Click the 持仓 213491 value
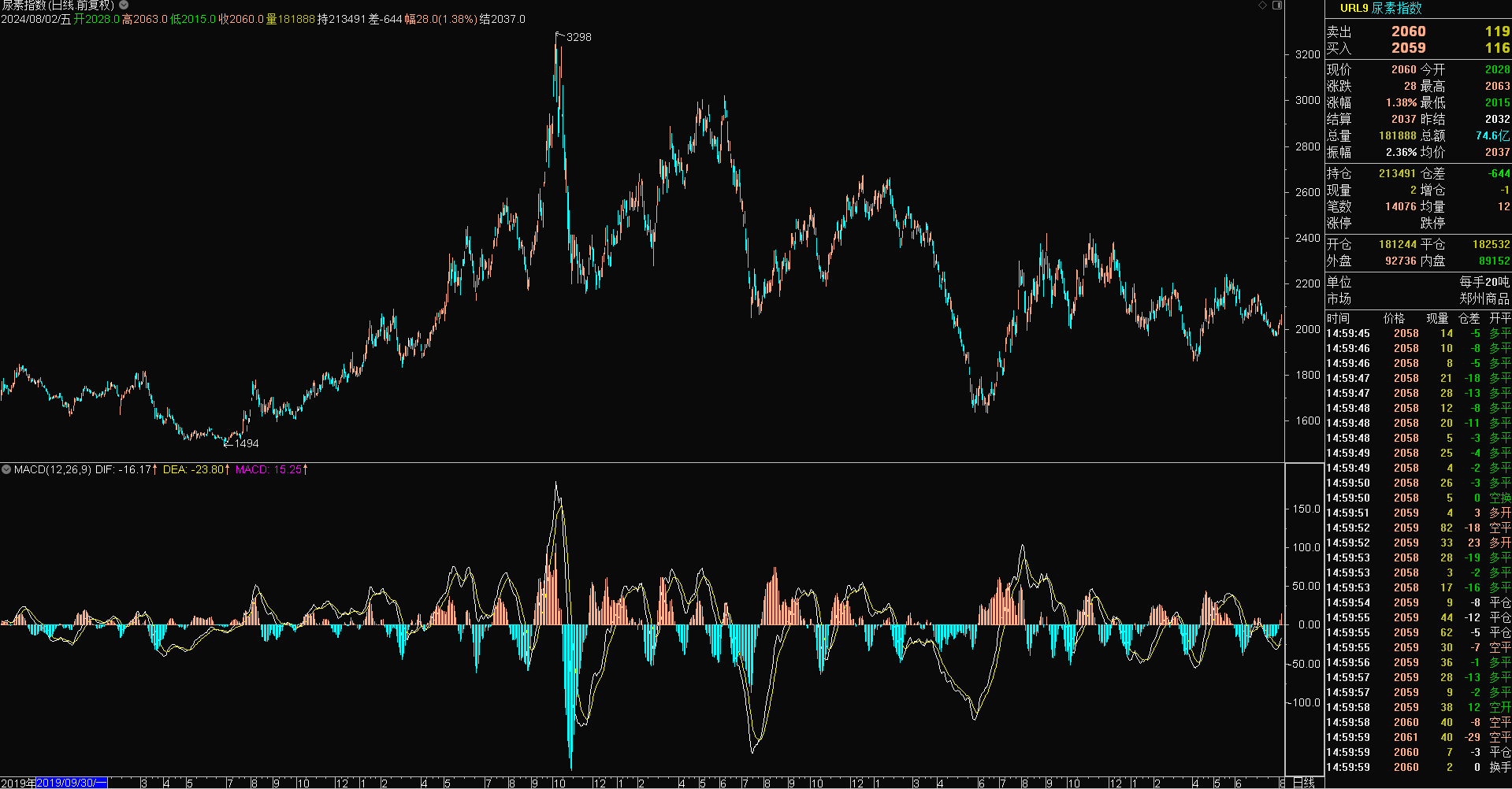The width and height of the screenshot is (1512, 789). click(x=1397, y=173)
